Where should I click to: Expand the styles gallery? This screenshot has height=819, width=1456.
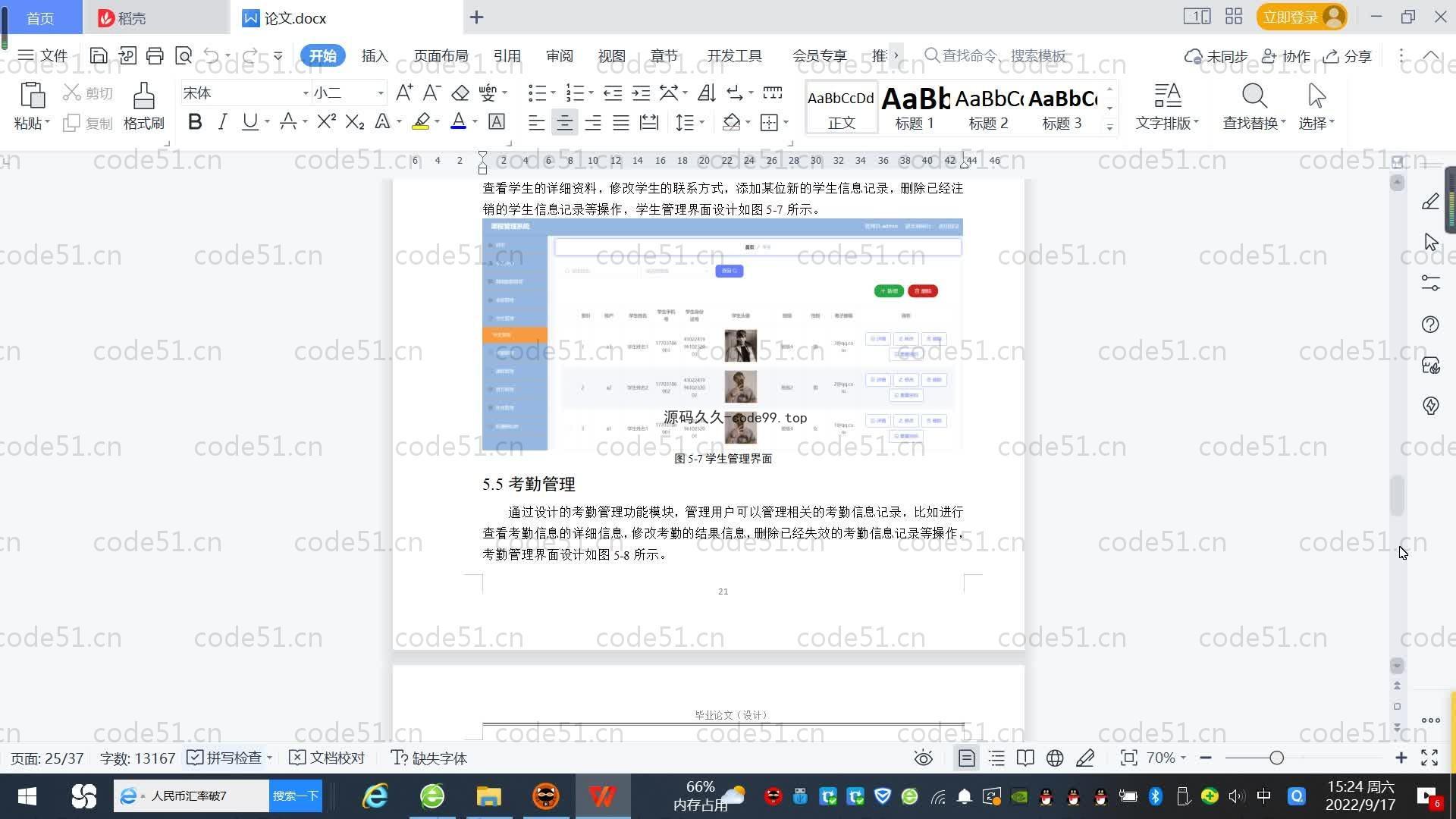pyautogui.click(x=1109, y=127)
